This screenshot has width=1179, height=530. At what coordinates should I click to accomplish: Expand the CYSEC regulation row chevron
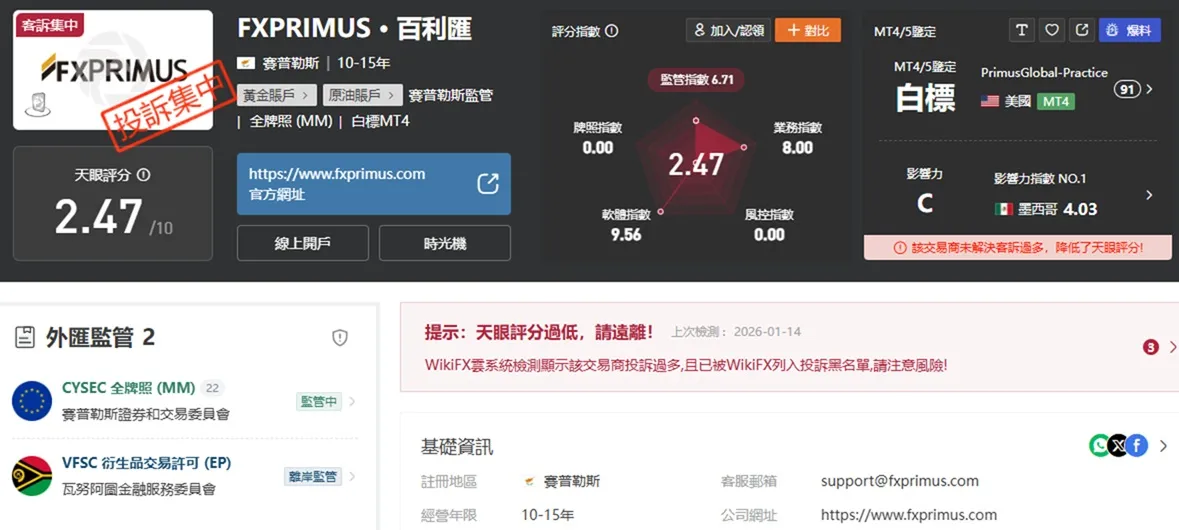[352, 401]
